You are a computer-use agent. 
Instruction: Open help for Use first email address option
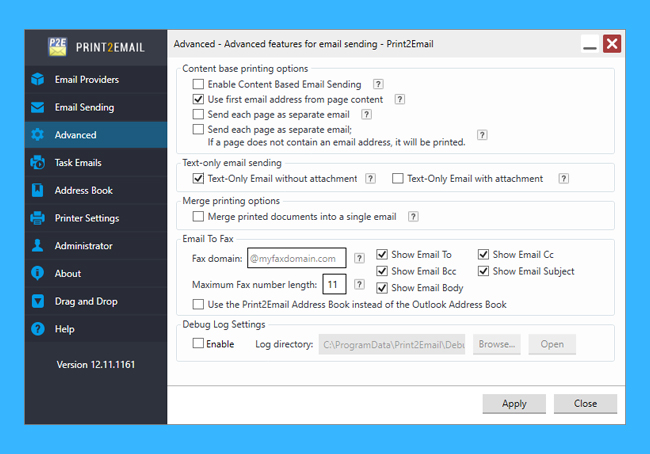pyautogui.click(x=399, y=100)
